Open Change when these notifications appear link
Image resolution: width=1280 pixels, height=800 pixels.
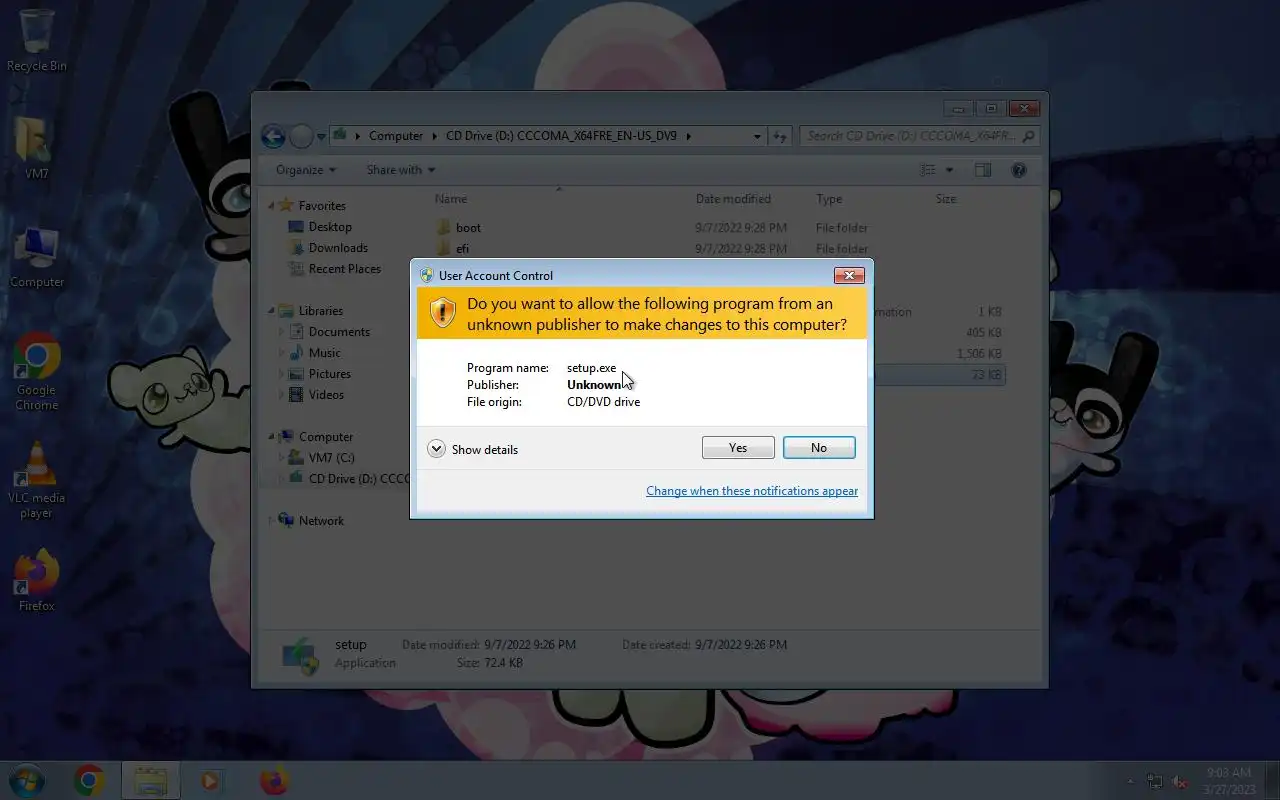[x=752, y=491]
